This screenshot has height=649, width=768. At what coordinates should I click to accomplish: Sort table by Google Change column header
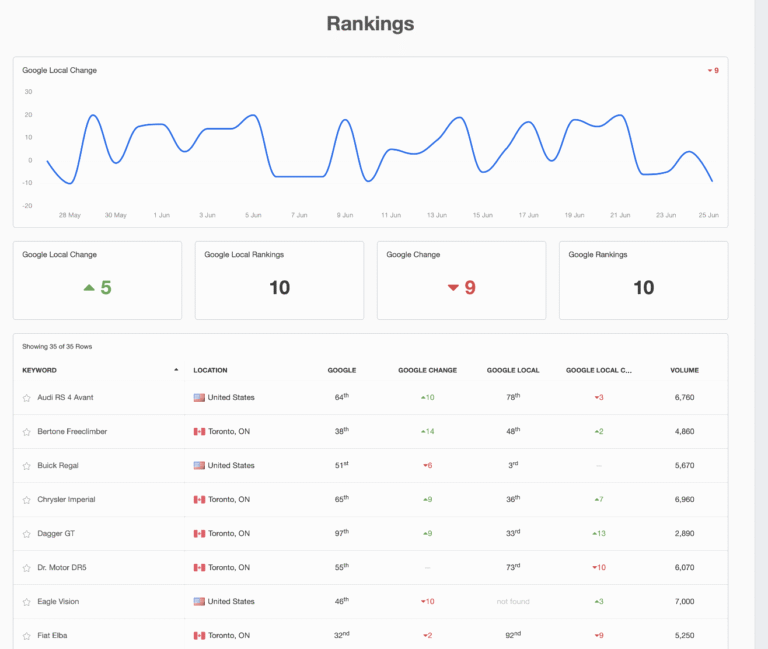(x=427, y=370)
